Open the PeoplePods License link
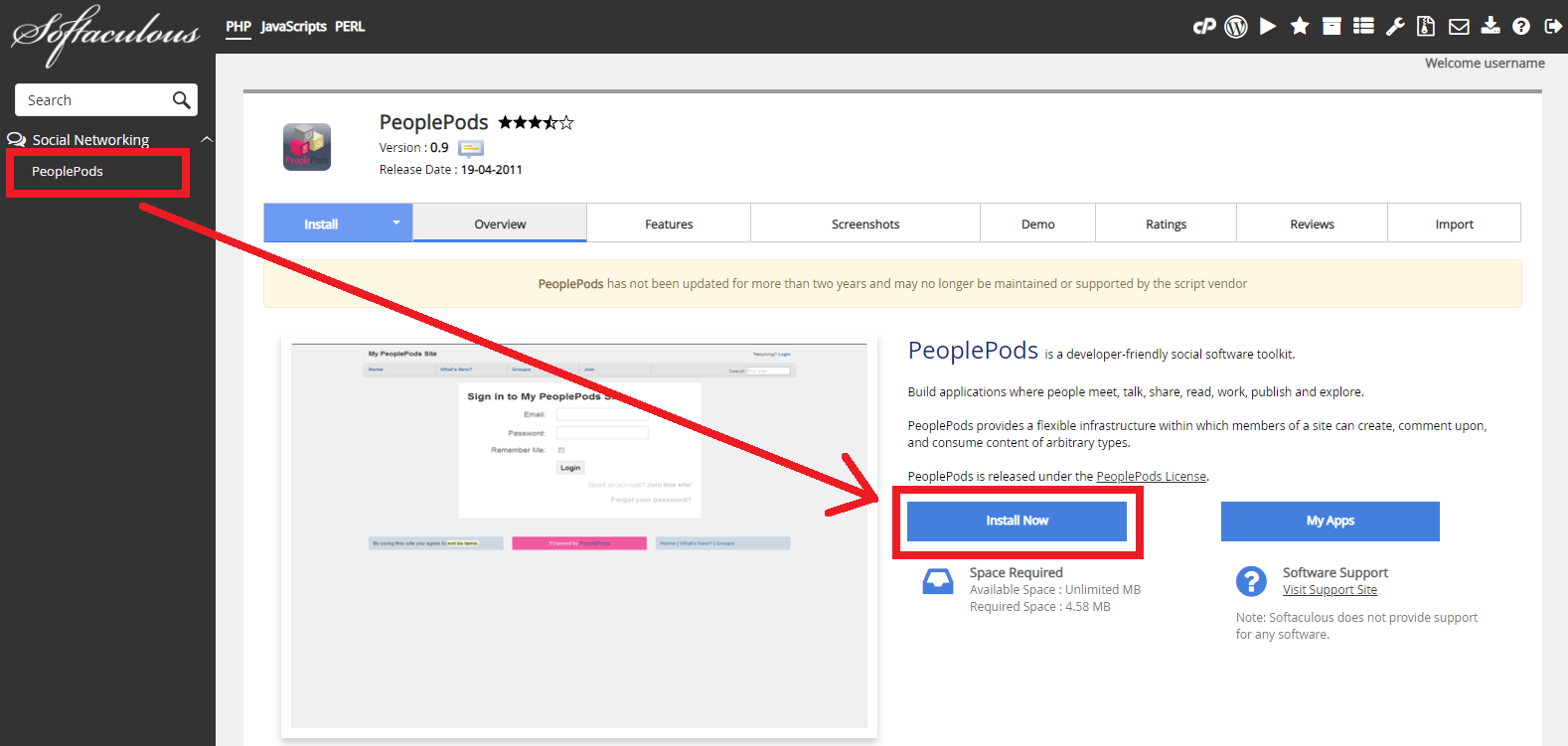The width and height of the screenshot is (1568, 746). tap(1151, 477)
